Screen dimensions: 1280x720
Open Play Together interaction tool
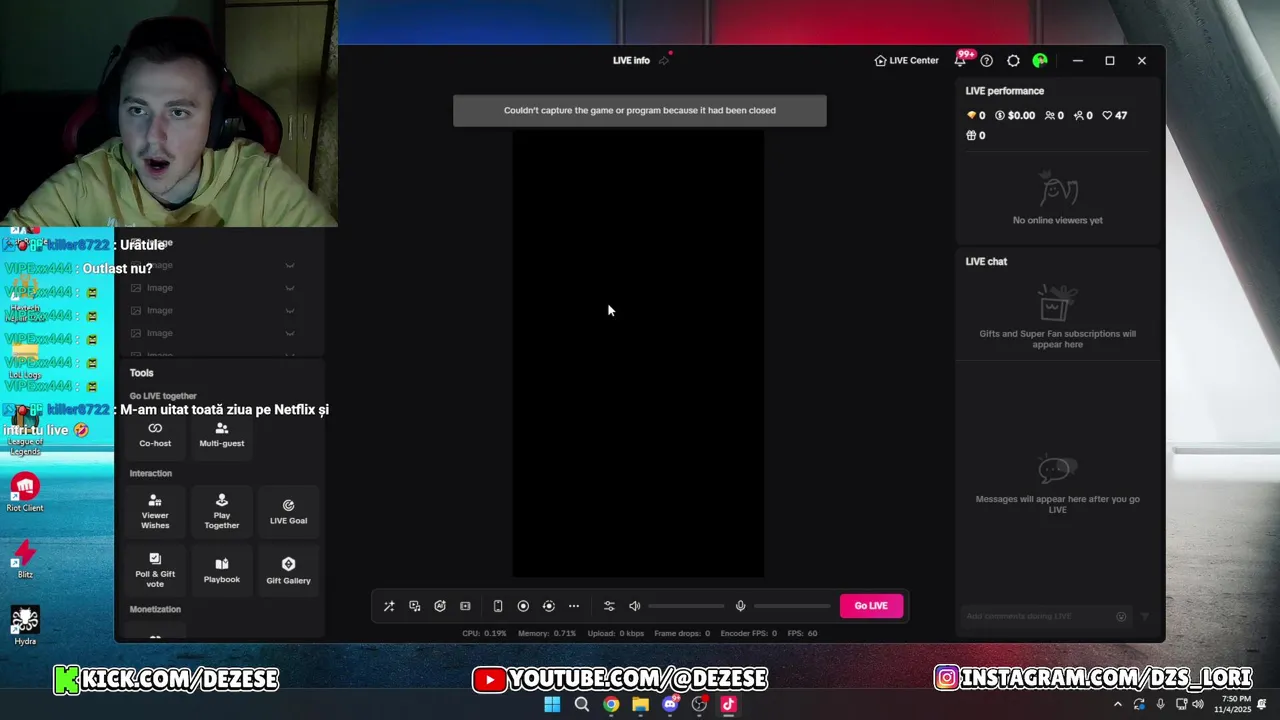click(222, 512)
